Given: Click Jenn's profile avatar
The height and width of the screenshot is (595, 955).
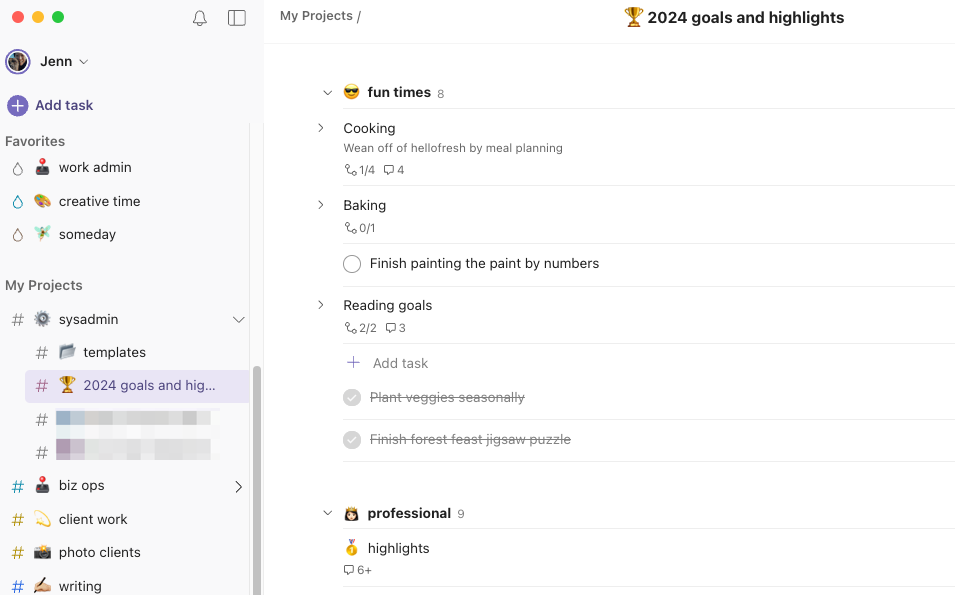Looking at the screenshot, I should [x=18, y=62].
